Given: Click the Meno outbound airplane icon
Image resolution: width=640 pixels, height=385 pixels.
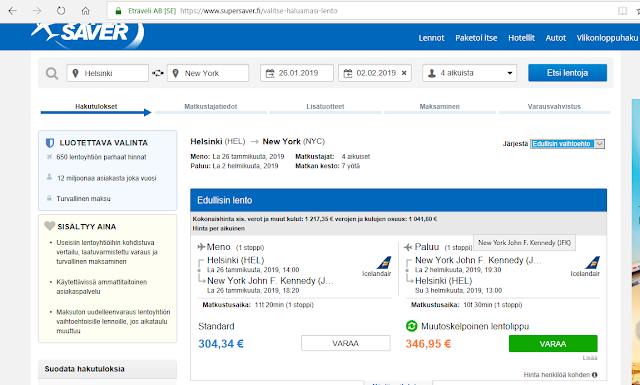Looking at the screenshot, I should pos(201,247).
